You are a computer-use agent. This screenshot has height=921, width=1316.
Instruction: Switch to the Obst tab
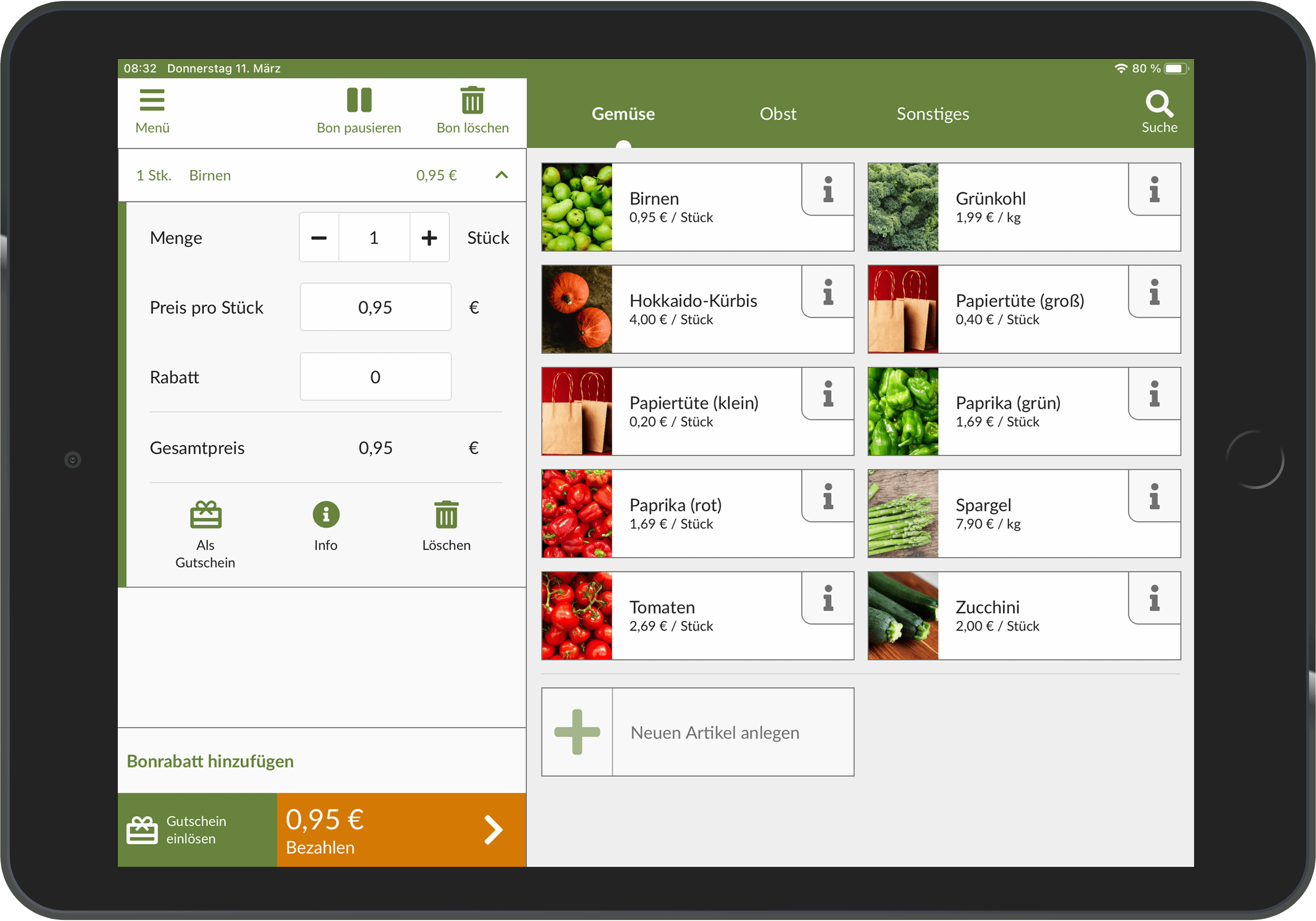pos(778,114)
